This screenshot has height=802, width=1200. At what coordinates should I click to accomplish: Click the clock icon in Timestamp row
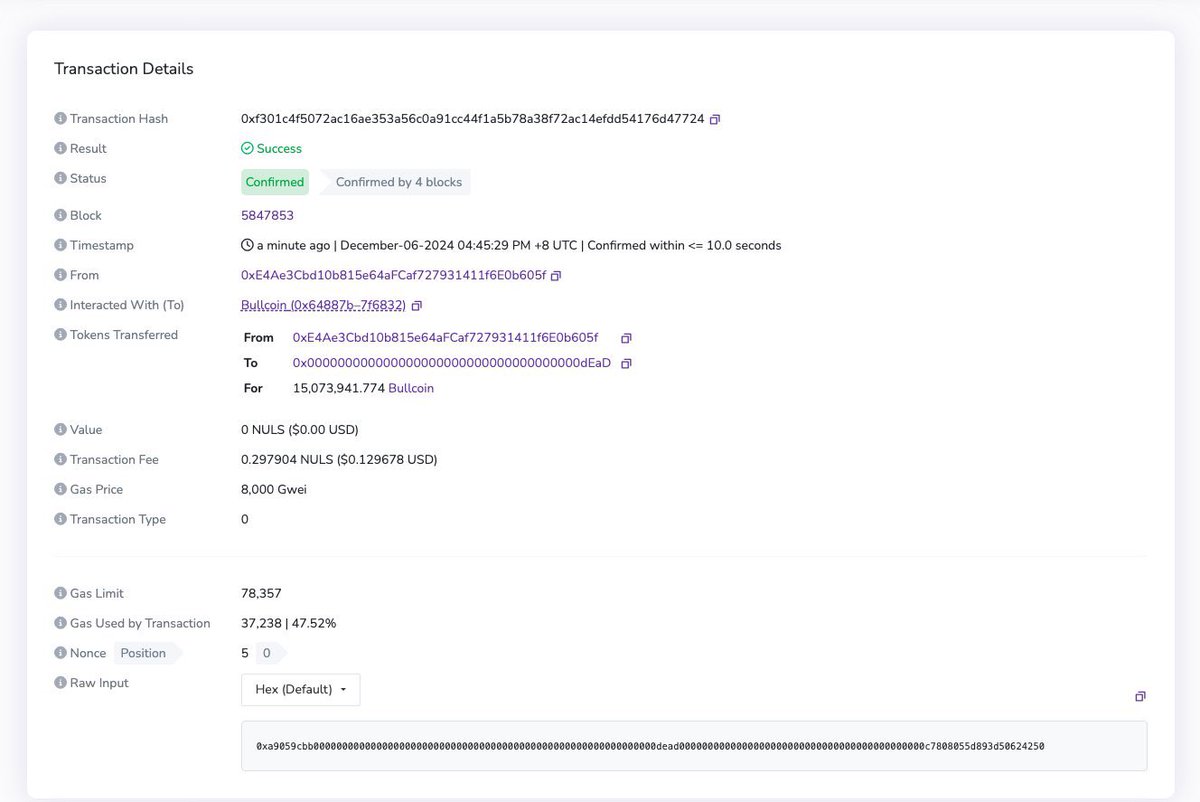click(247, 245)
